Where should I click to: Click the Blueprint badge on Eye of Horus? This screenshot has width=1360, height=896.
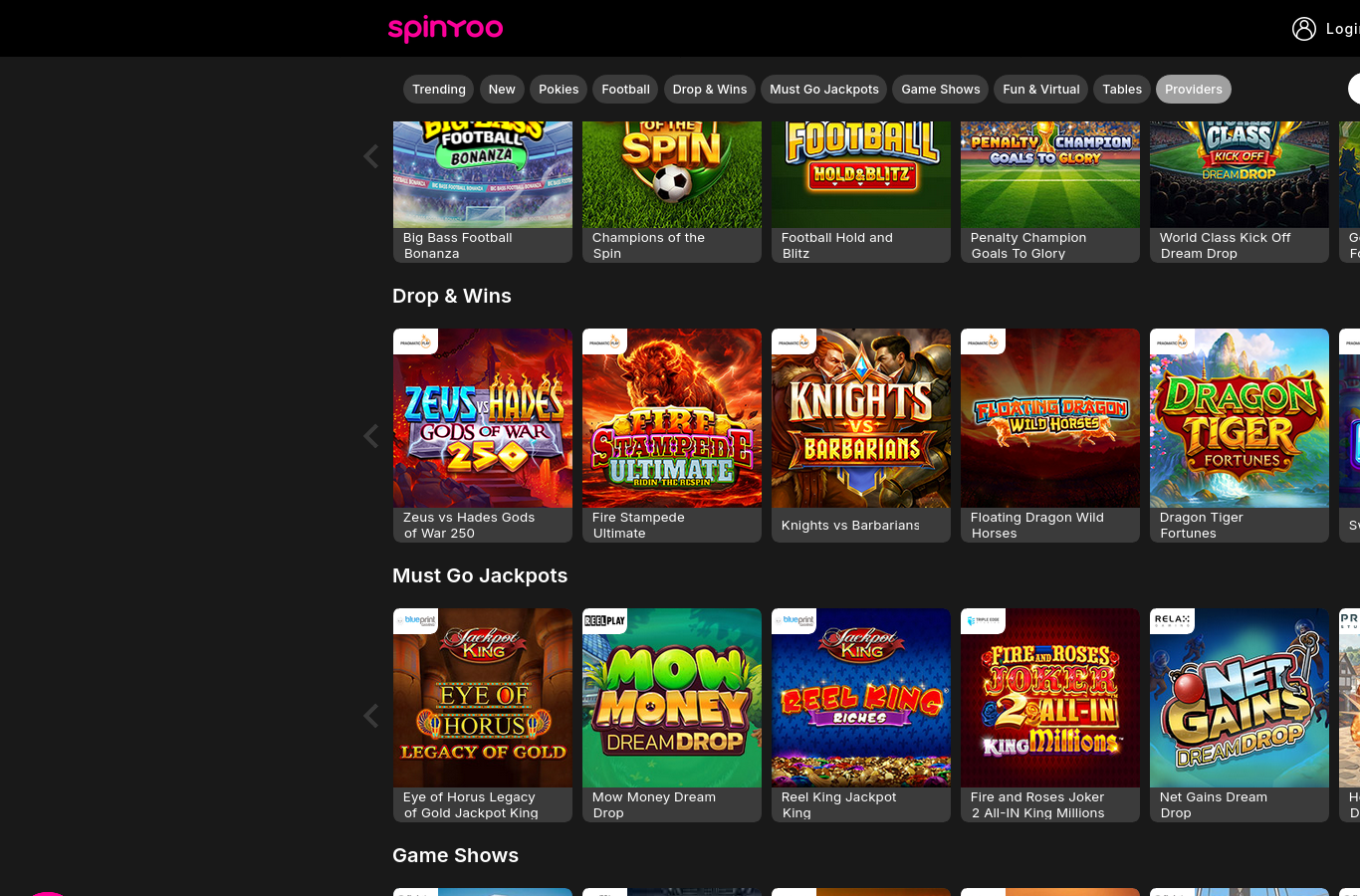click(415, 621)
